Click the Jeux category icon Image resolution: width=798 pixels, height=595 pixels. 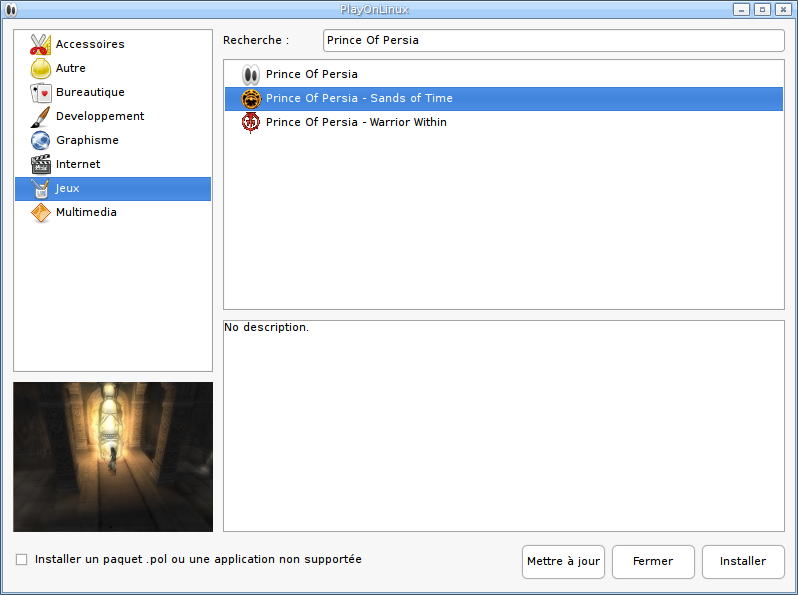pyautogui.click(x=40, y=188)
